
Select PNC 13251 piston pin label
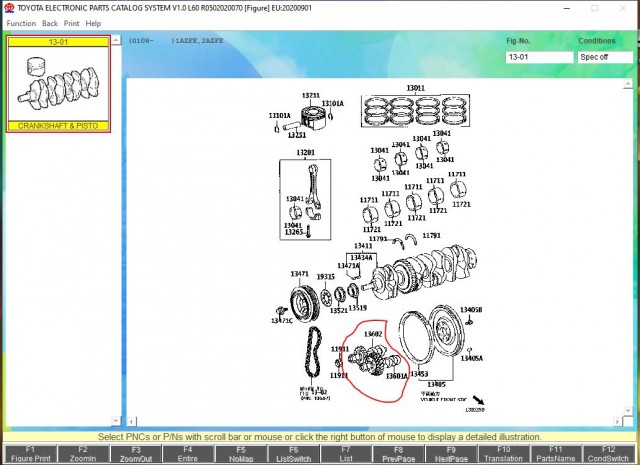[x=297, y=135]
